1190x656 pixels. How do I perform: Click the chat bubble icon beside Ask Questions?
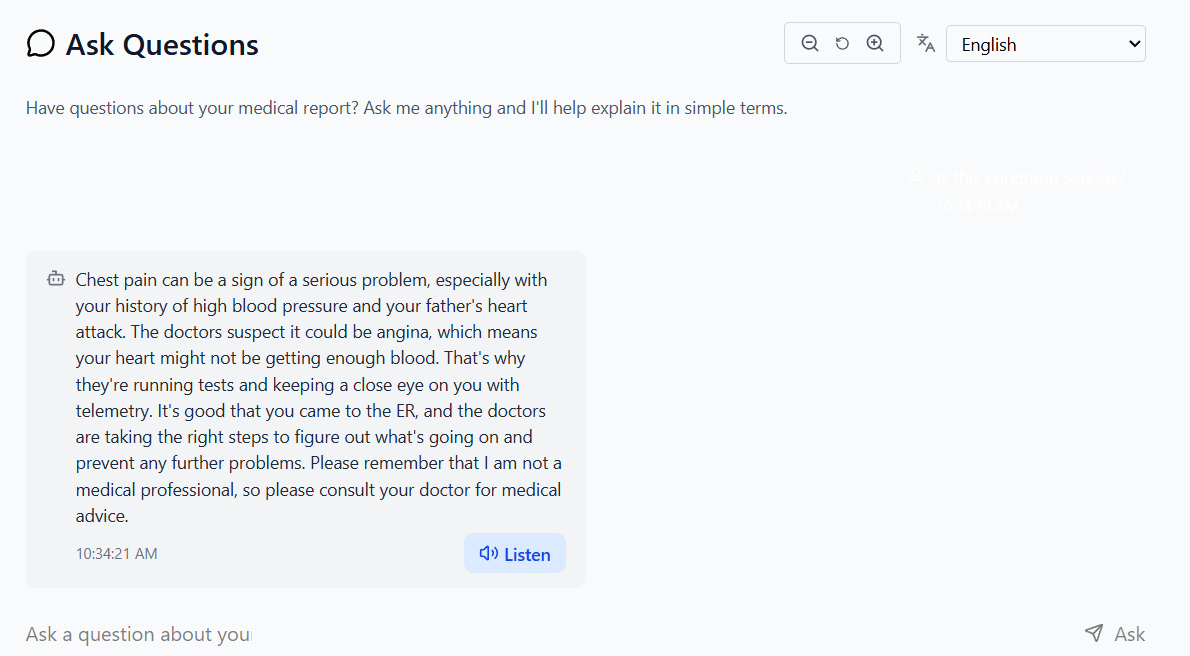tap(41, 44)
